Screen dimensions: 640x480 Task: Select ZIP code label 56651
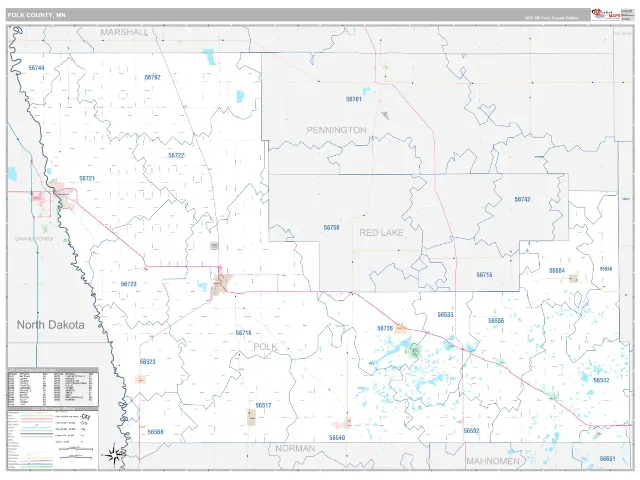pos(607,458)
